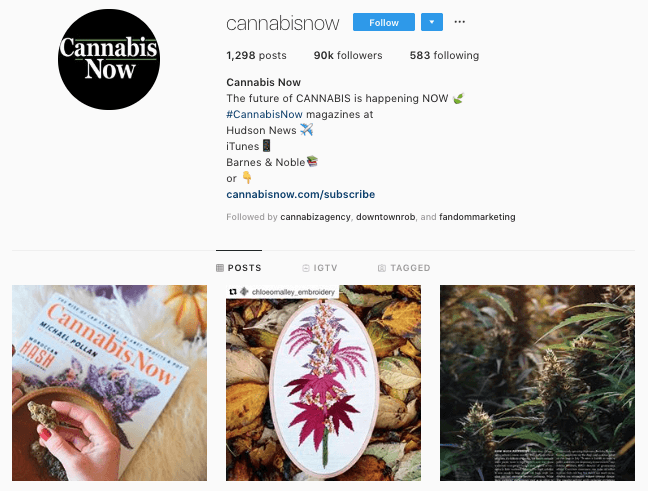Click the TAGGED person-frame icon
This screenshot has width=648, height=491.
pos(382,268)
